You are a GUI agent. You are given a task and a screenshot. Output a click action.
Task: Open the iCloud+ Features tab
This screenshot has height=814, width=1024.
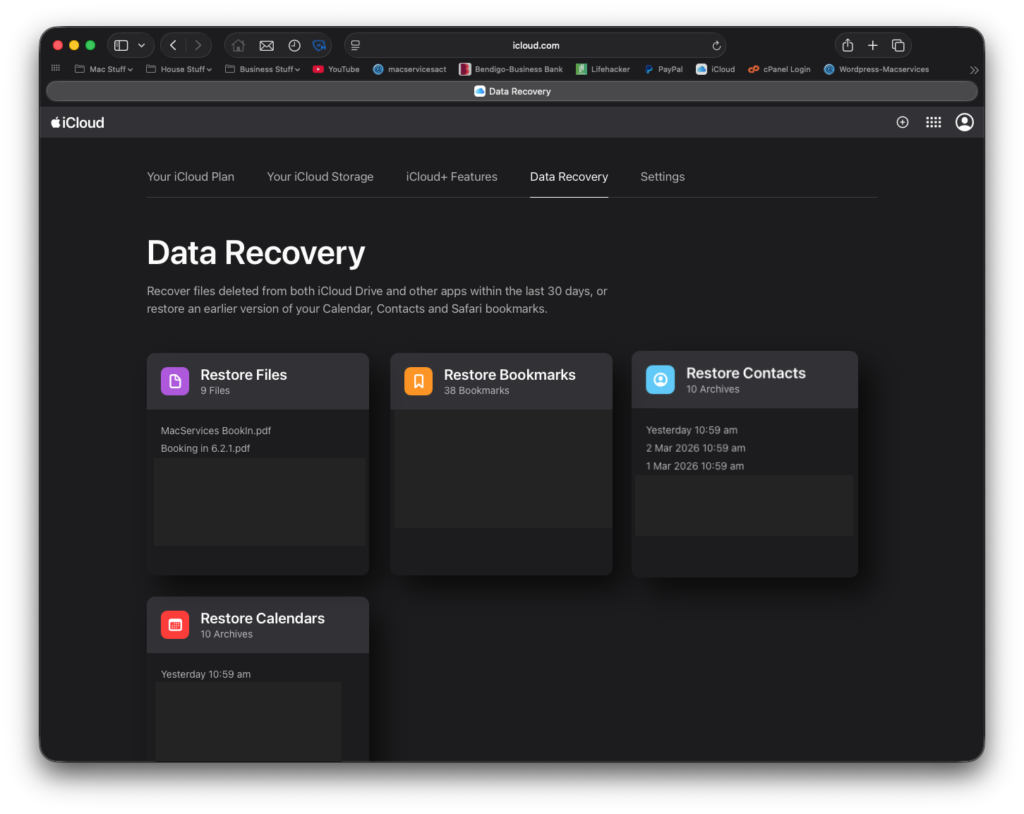(451, 177)
